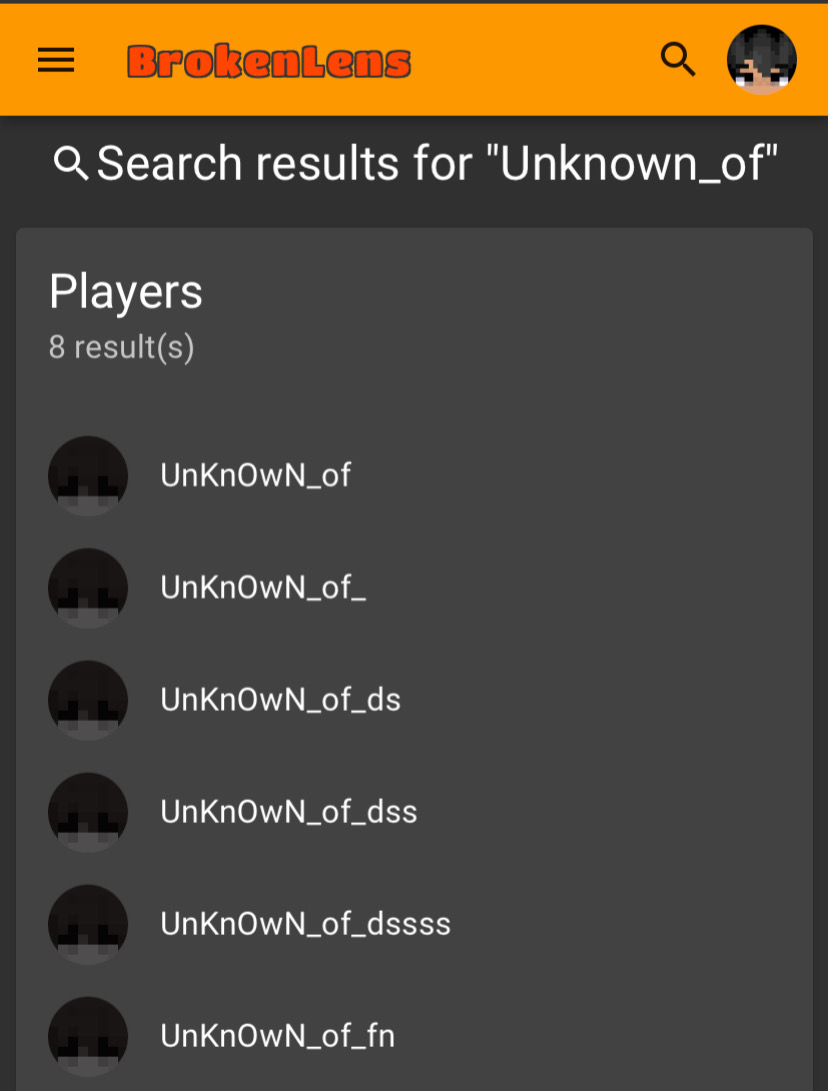Select avatar of player UnKnOwN_of_fn
The image size is (828, 1091).
pyautogui.click(x=88, y=1036)
